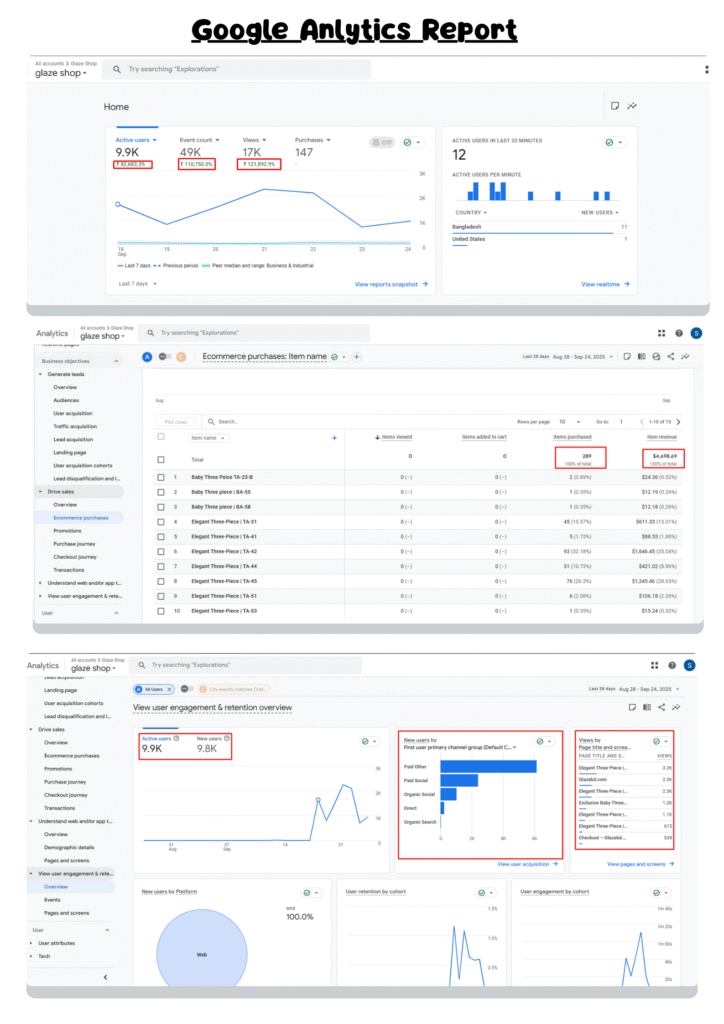Toggle the Off switch on Home overview card
The height and width of the screenshot is (1024, 724).
381,143
